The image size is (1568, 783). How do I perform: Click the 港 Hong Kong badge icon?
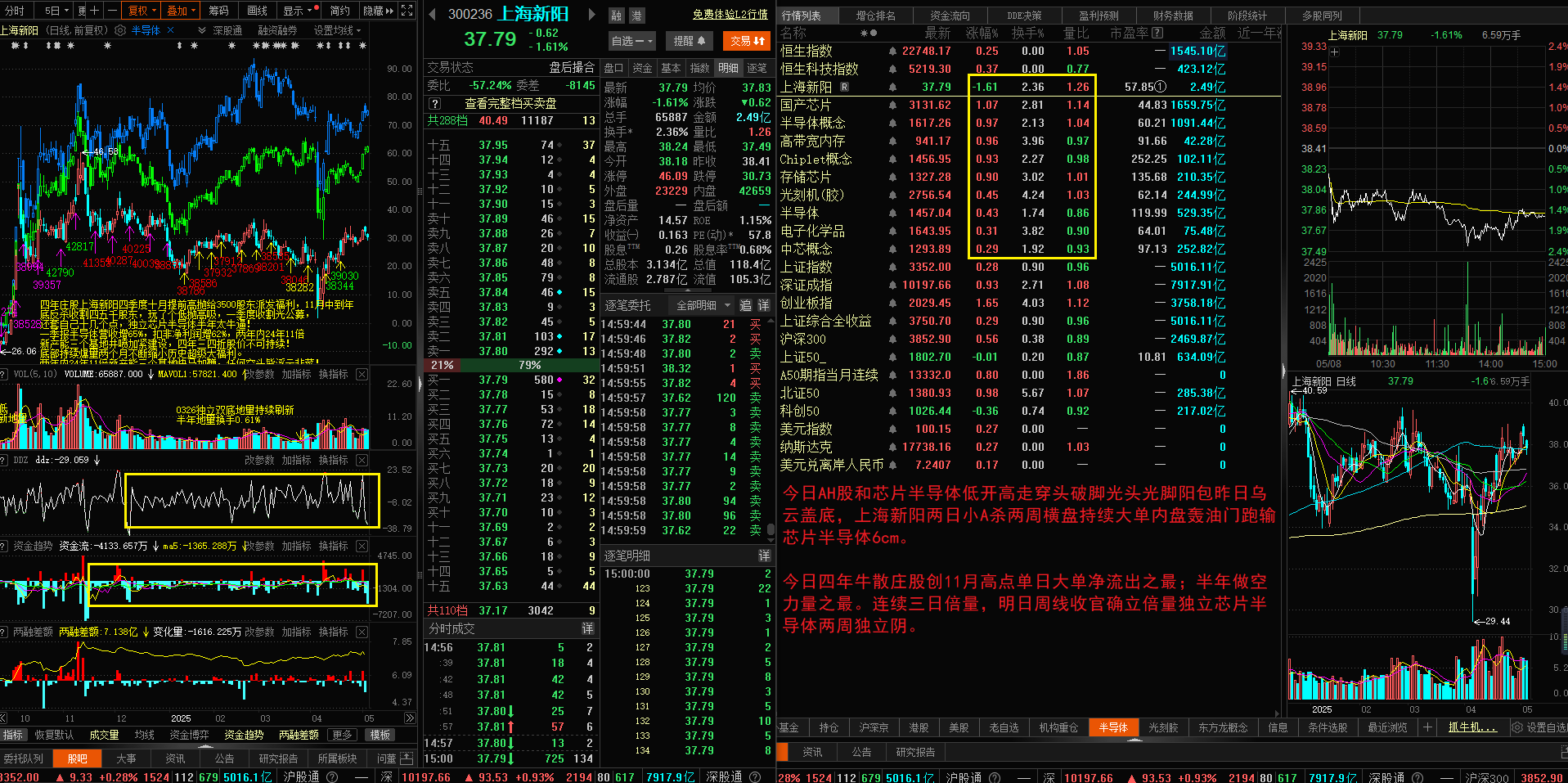pyautogui.click(x=636, y=16)
